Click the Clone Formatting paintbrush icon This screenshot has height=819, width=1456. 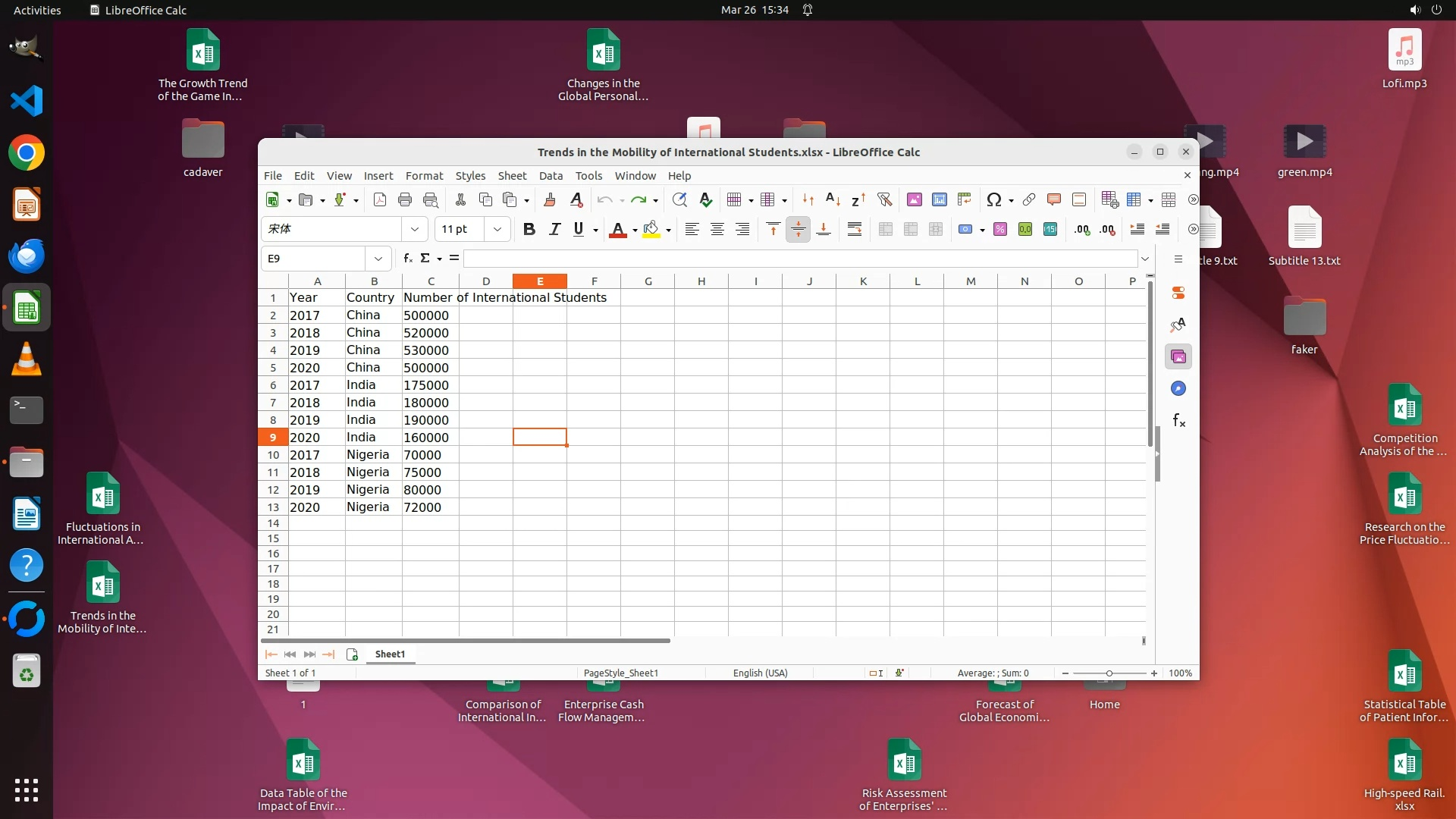[550, 199]
